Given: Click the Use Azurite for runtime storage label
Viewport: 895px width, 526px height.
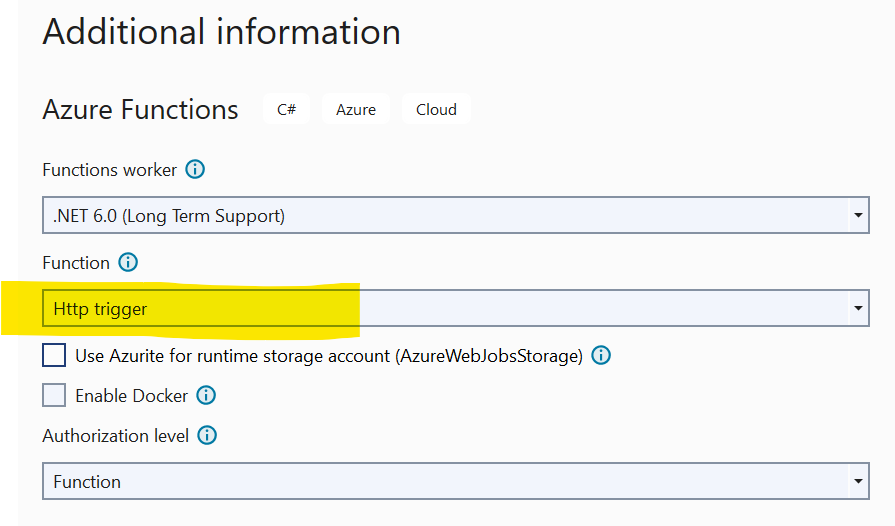Looking at the screenshot, I should coord(328,356).
